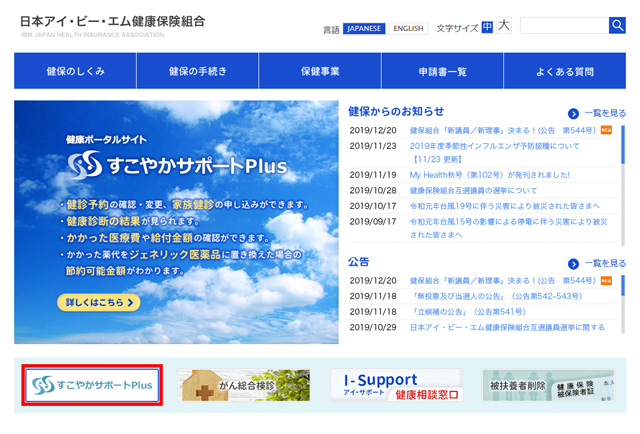Open the がん総合検診 banner

pos(244,385)
